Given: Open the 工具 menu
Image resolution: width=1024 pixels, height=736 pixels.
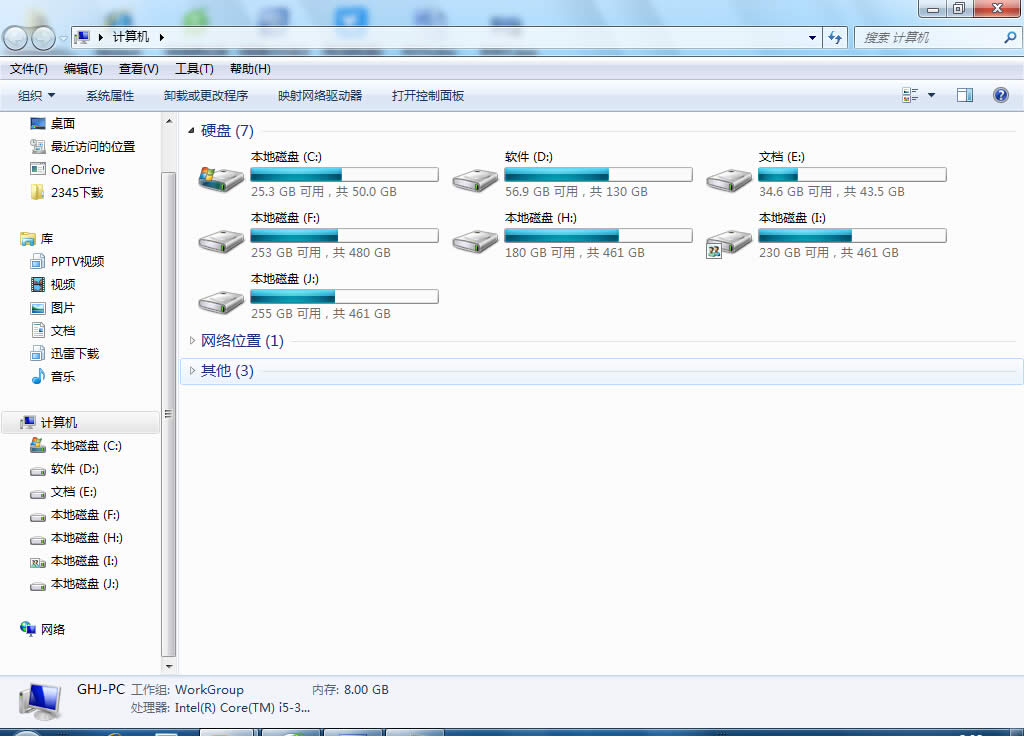Looking at the screenshot, I should coord(193,68).
